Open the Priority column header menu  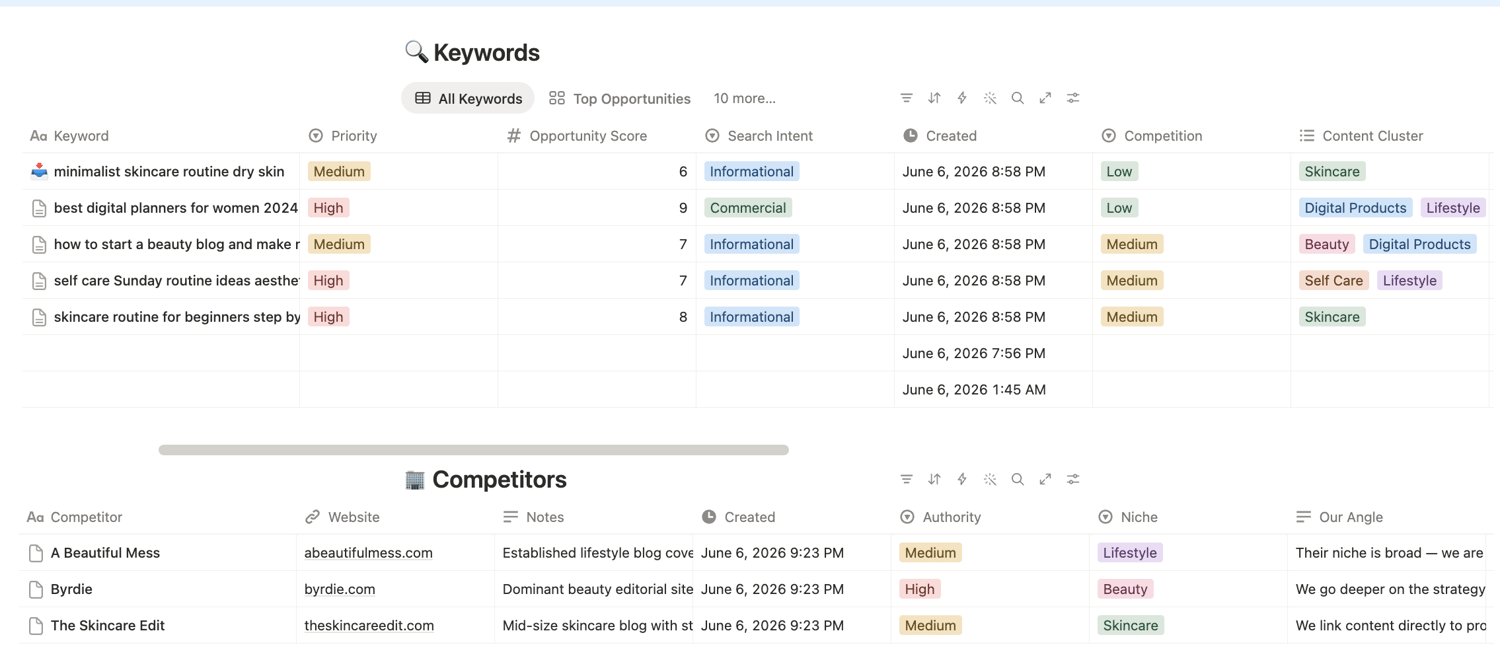point(399,135)
